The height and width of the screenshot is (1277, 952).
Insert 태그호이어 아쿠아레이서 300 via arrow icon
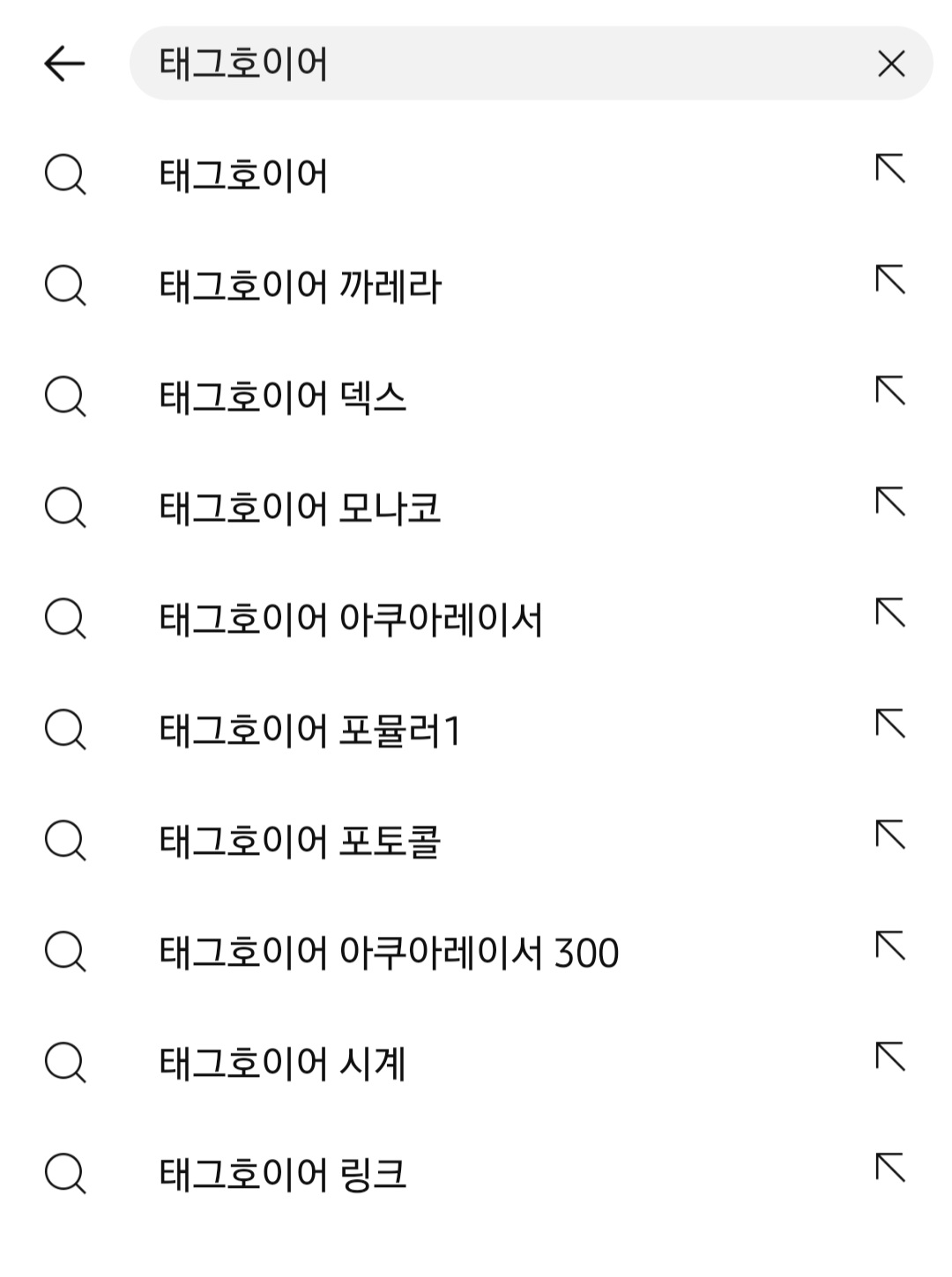tap(890, 946)
